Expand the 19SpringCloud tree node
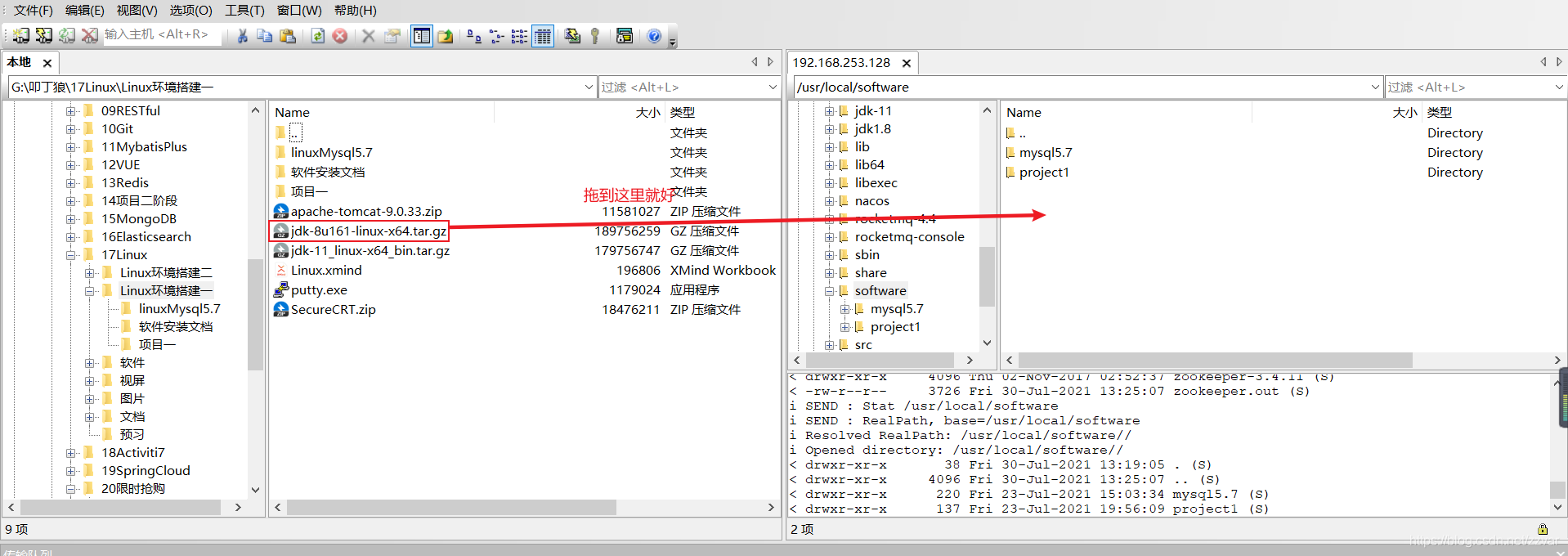This screenshot has width=1568, height=556. point(71,470)
